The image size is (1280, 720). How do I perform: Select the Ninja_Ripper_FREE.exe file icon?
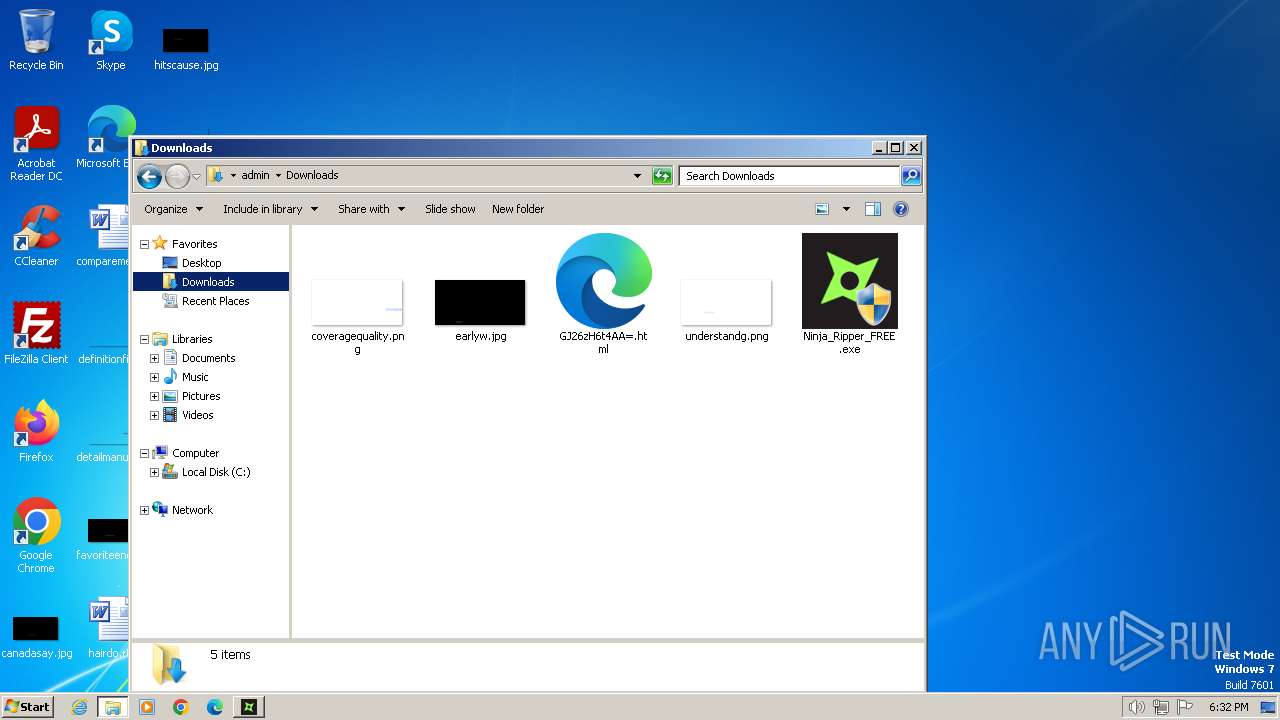(x=849, y=281)
